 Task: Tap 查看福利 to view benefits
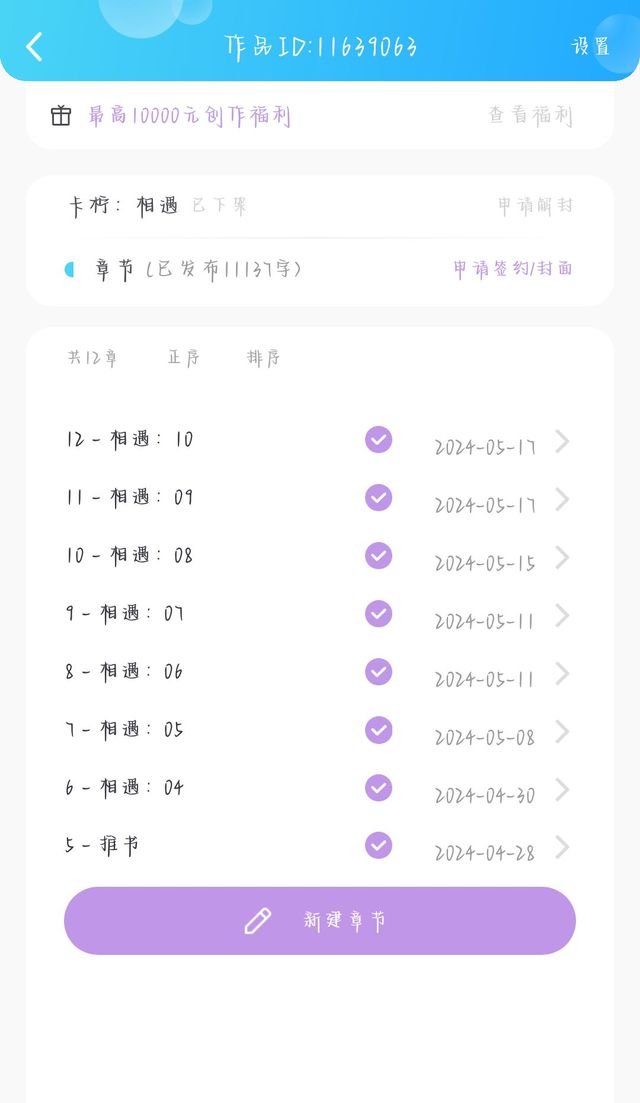point(530,116)
